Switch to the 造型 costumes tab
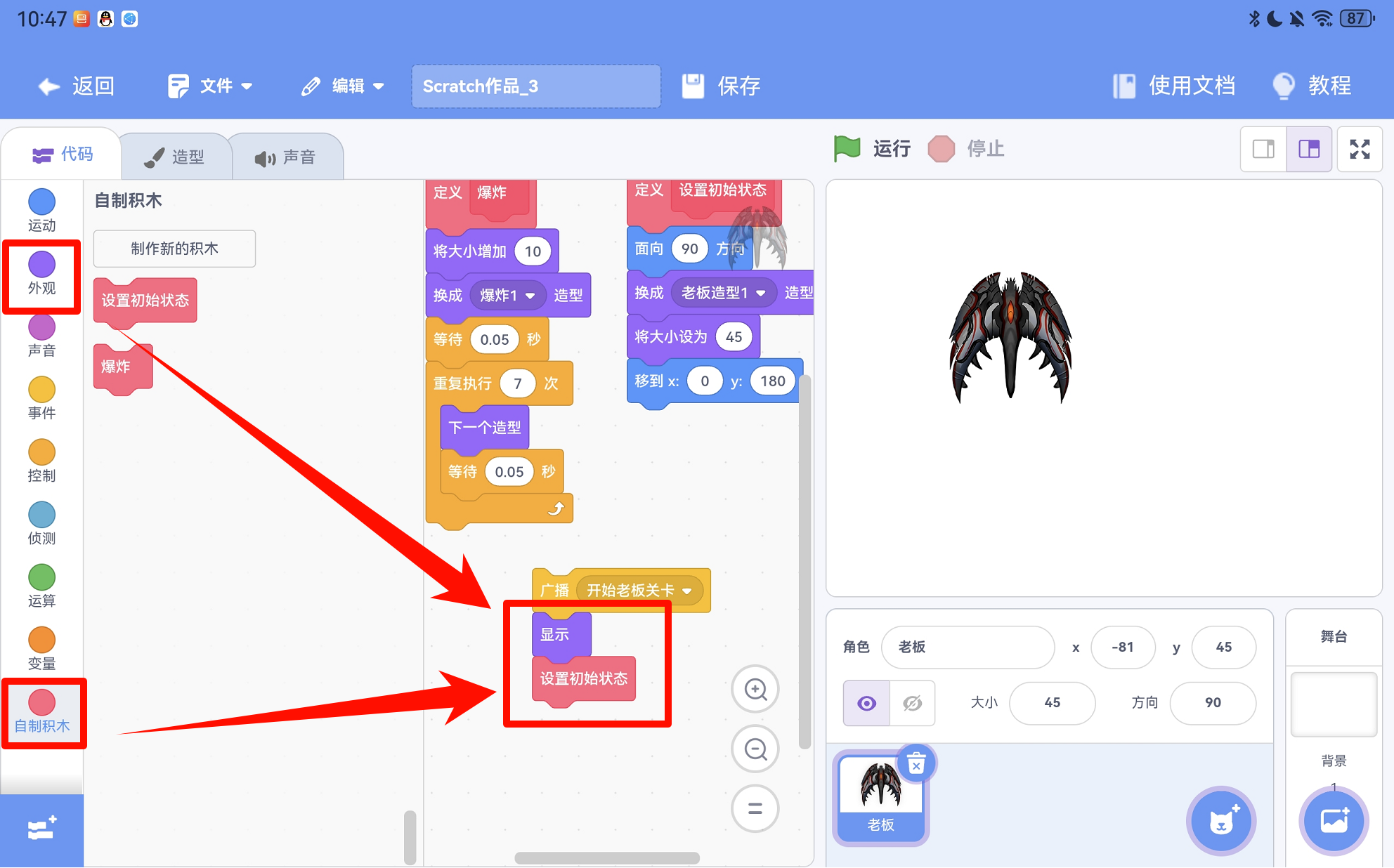This screenshot has height=868, width=1394. coord(176,157)
